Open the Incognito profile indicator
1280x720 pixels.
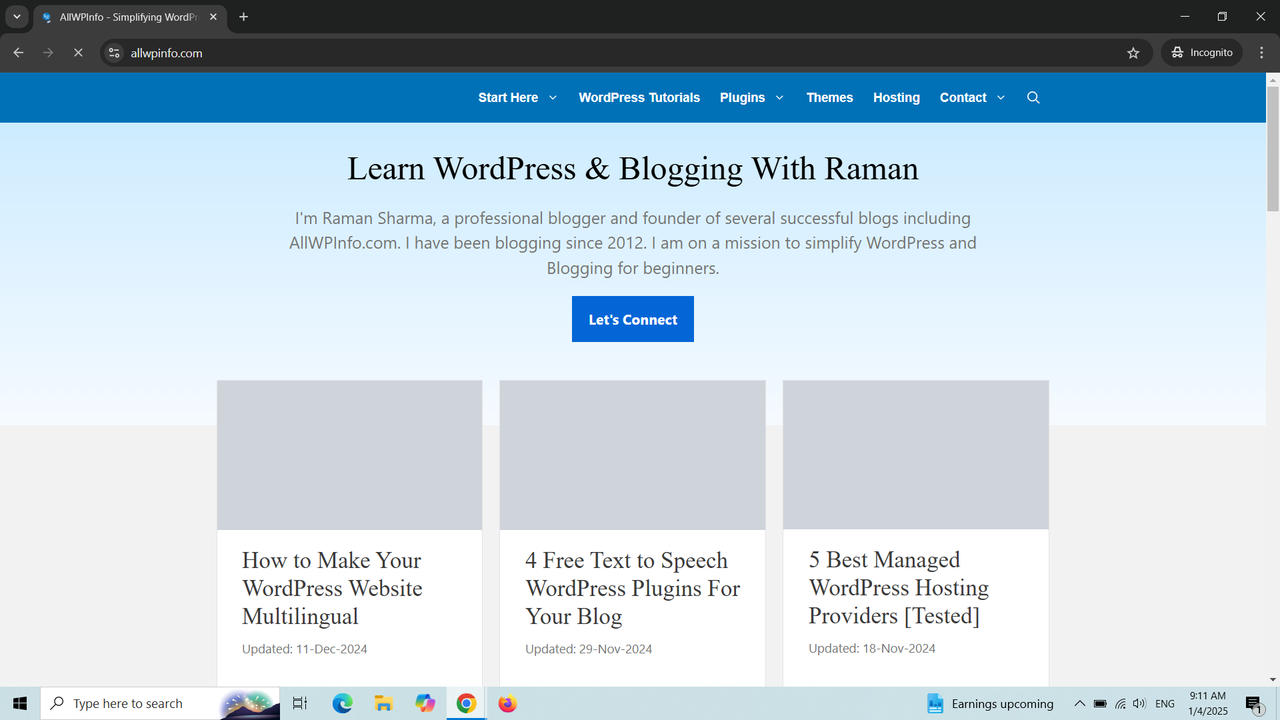click(x=1202, y=53)
